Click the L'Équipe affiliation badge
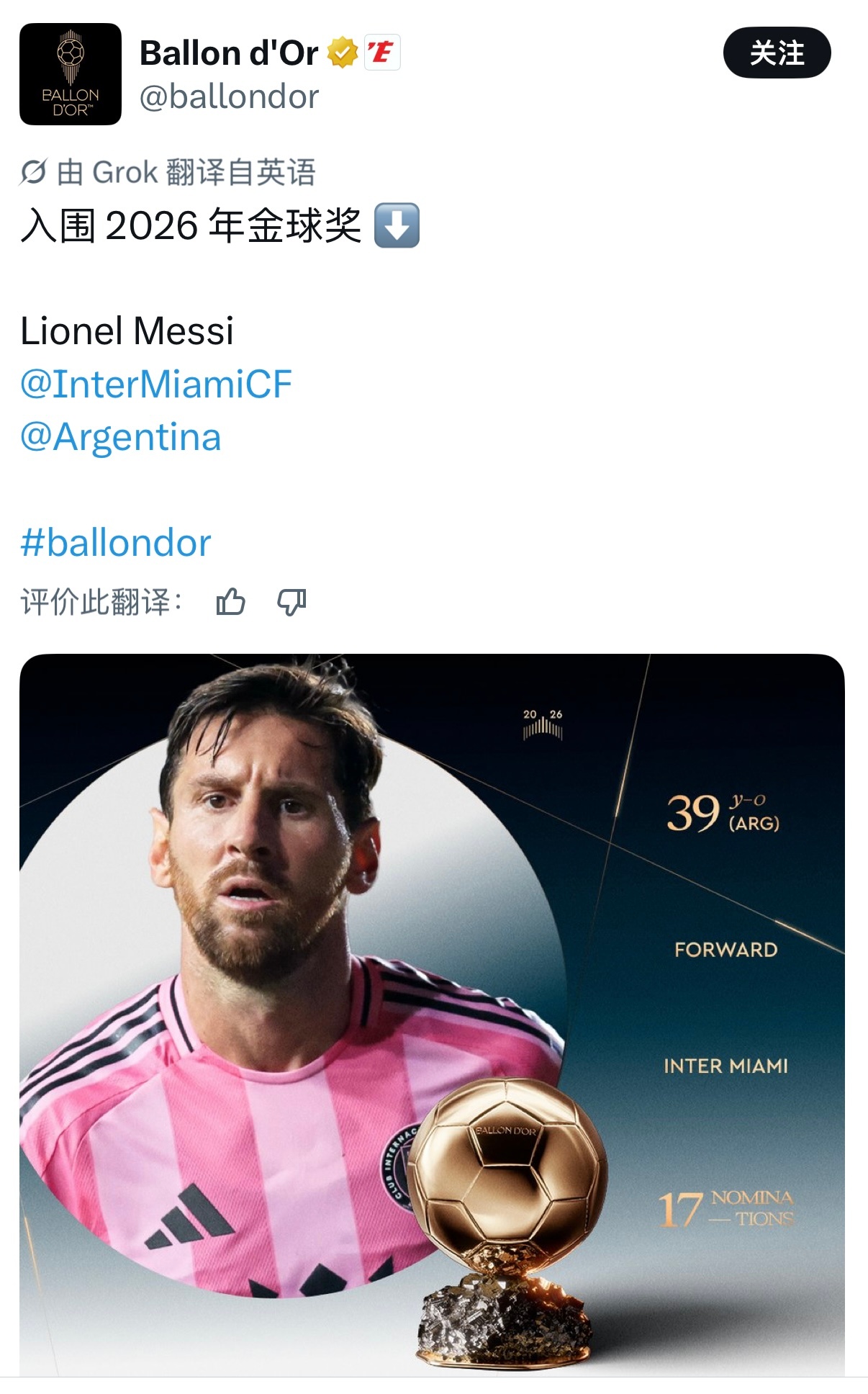868x1394 pixels. [x=381, y=53]
